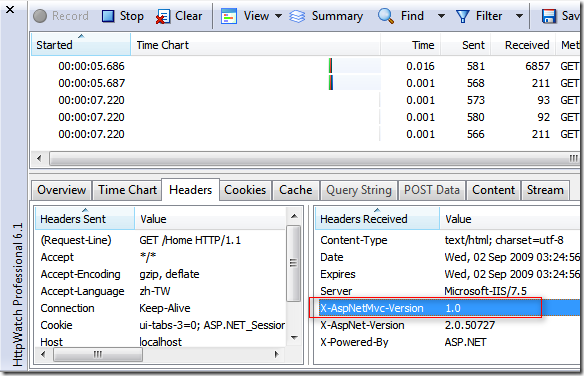Select the Content-Type received header
Viewport: 584px width, 376px height.
point(448,240)
